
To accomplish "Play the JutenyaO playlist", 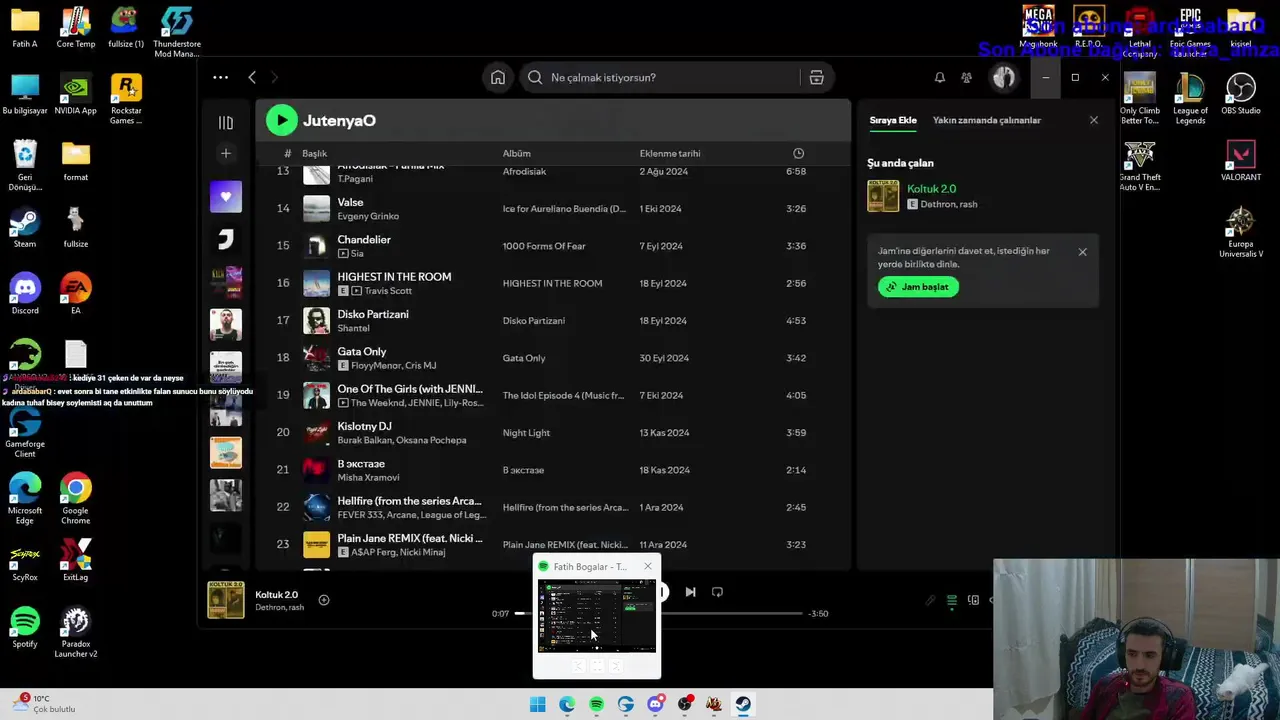I will pyautogui.click(x=282, y=120).
